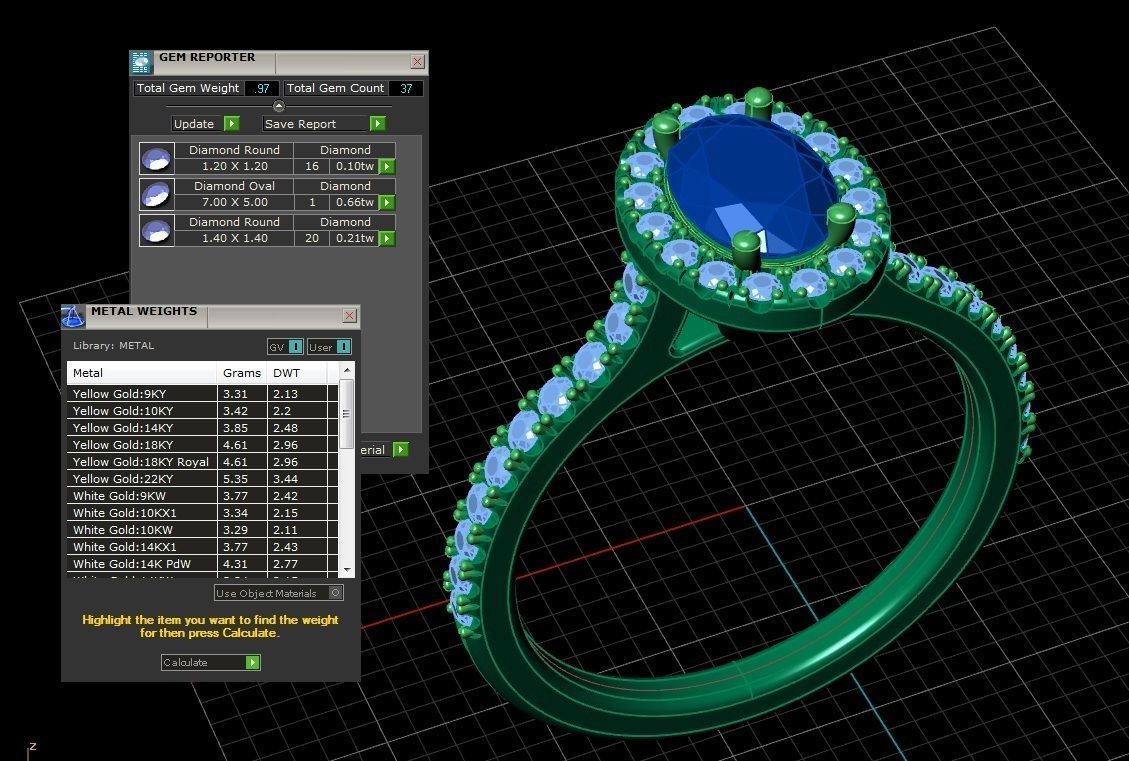Select the White Gold:14KX1 row

(202, 547)
